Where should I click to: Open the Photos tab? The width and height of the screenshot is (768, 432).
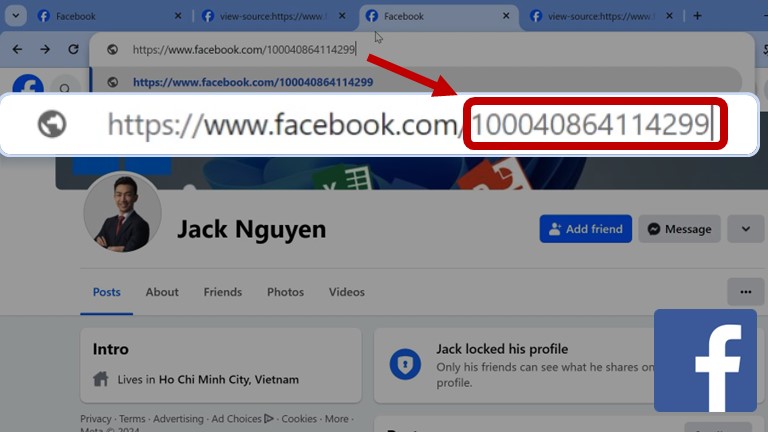click(x=286, y=292)
